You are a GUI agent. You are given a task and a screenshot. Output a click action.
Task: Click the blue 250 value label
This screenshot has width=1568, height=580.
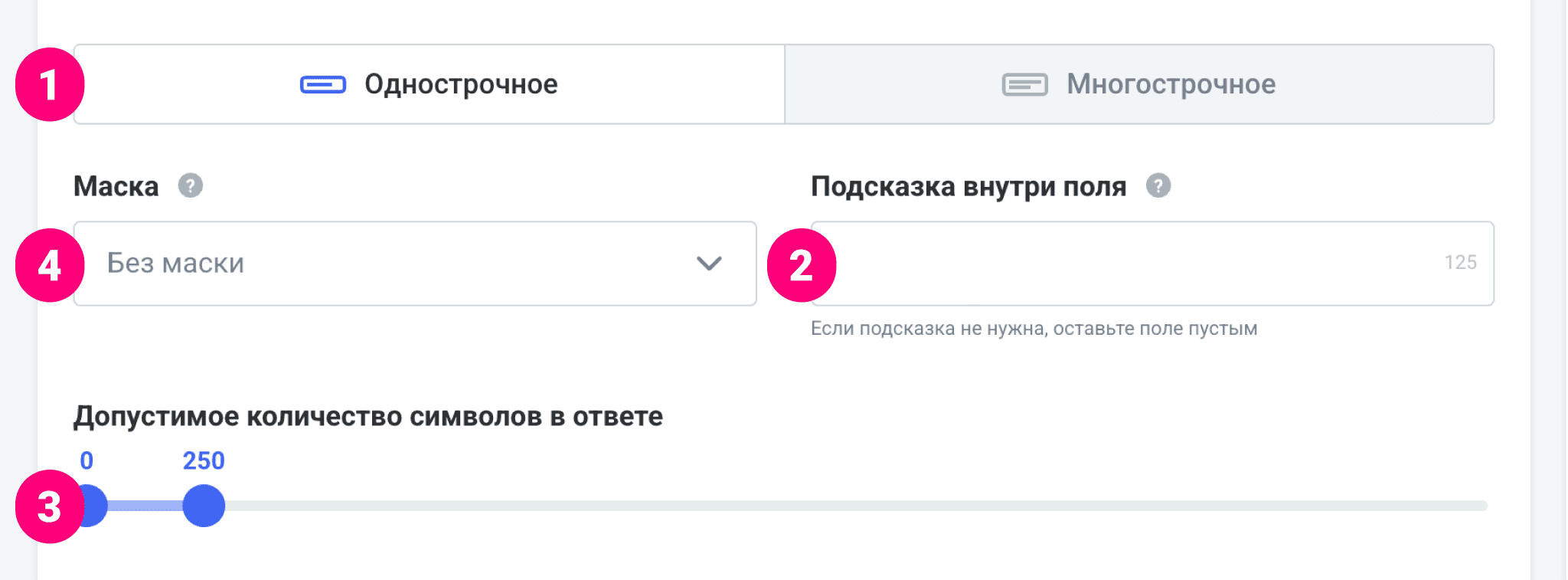[x=204, y=460]
